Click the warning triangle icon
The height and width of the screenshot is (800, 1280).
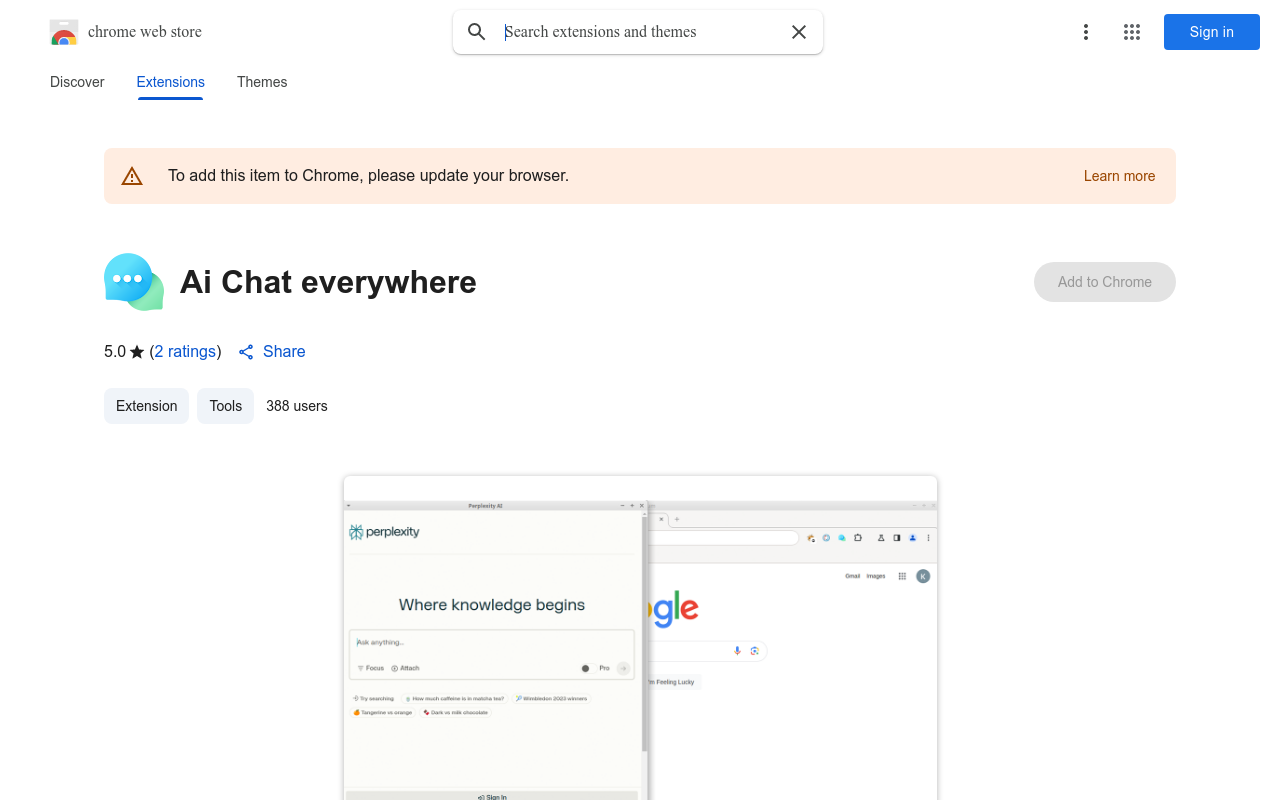pos(132,176)
